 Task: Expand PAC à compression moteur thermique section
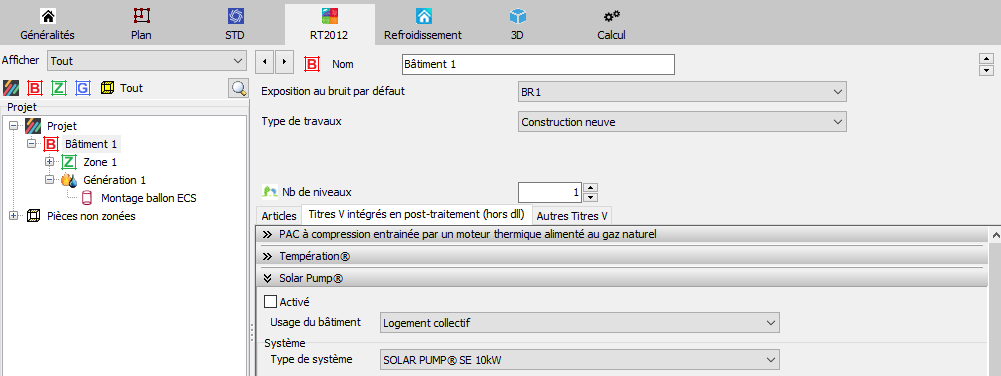[x=622, y=234]
